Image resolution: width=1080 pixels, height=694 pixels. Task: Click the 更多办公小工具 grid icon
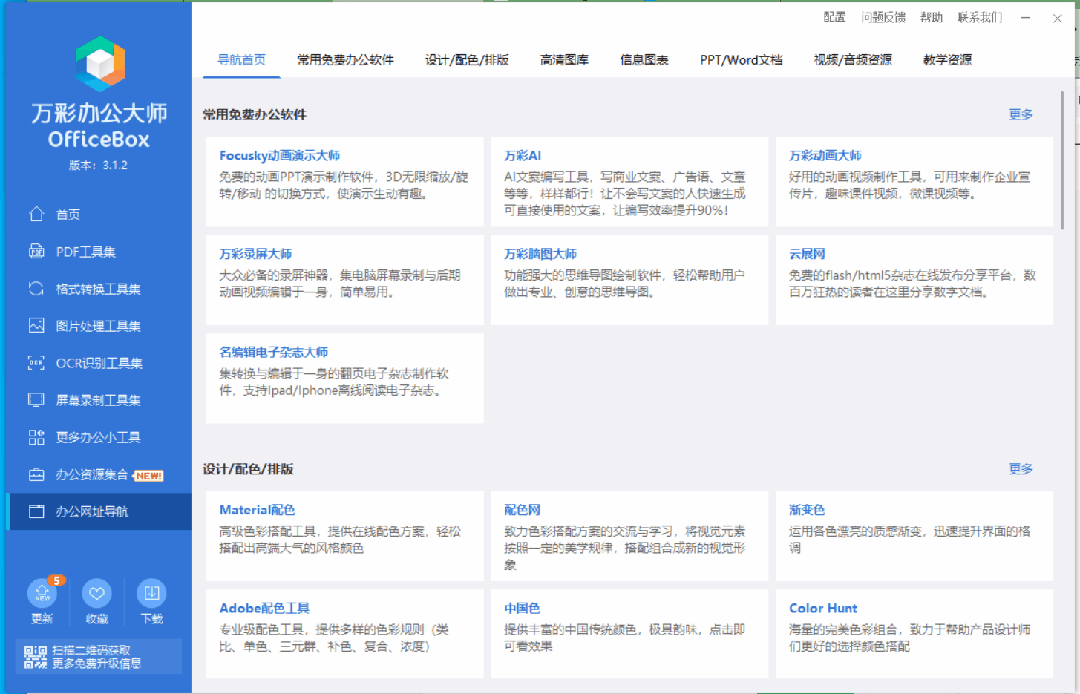tap(37, 437)
